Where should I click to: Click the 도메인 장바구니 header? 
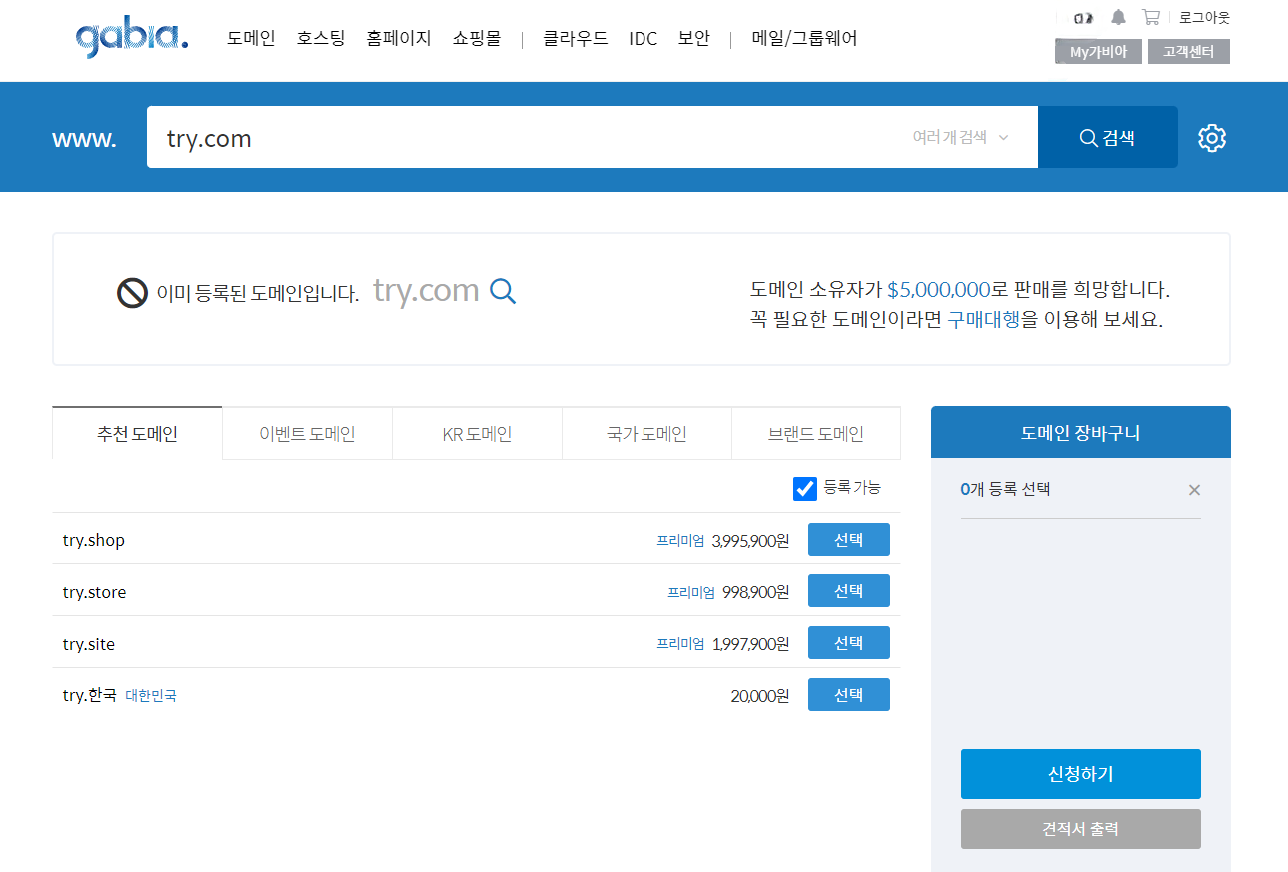tap(1081, 433)
